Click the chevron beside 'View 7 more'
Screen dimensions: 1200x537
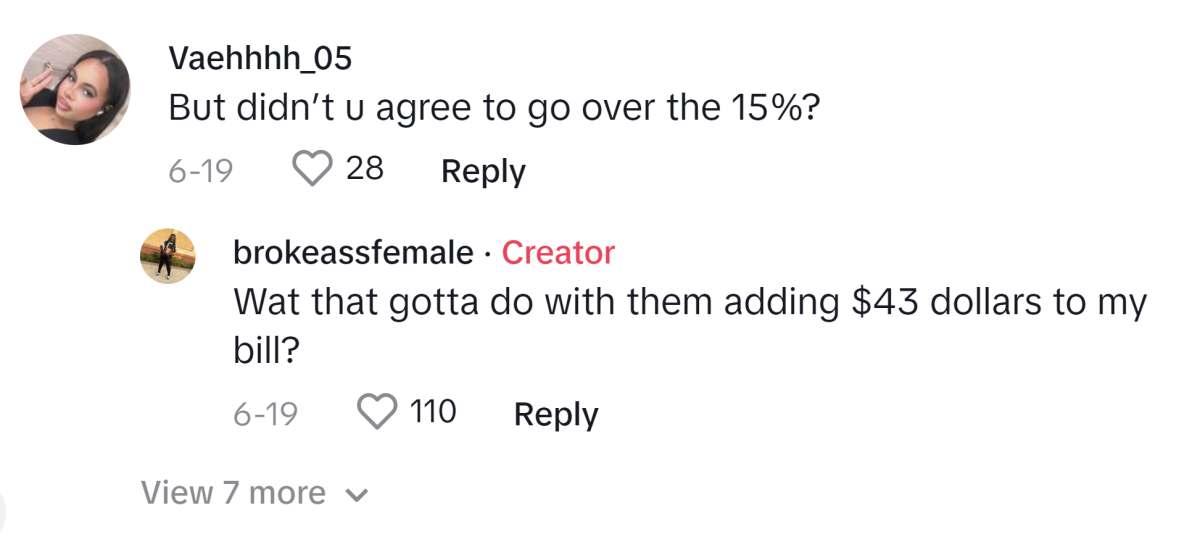click(x=357, y=494)
